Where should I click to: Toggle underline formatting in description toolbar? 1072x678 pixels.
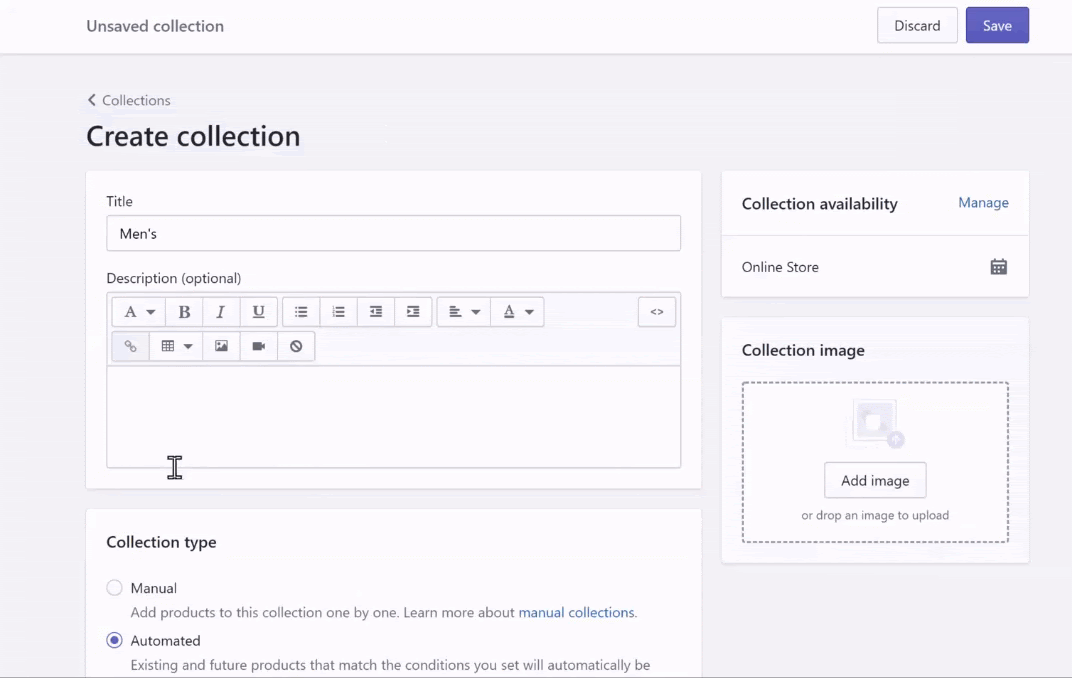tap(258, 312)
